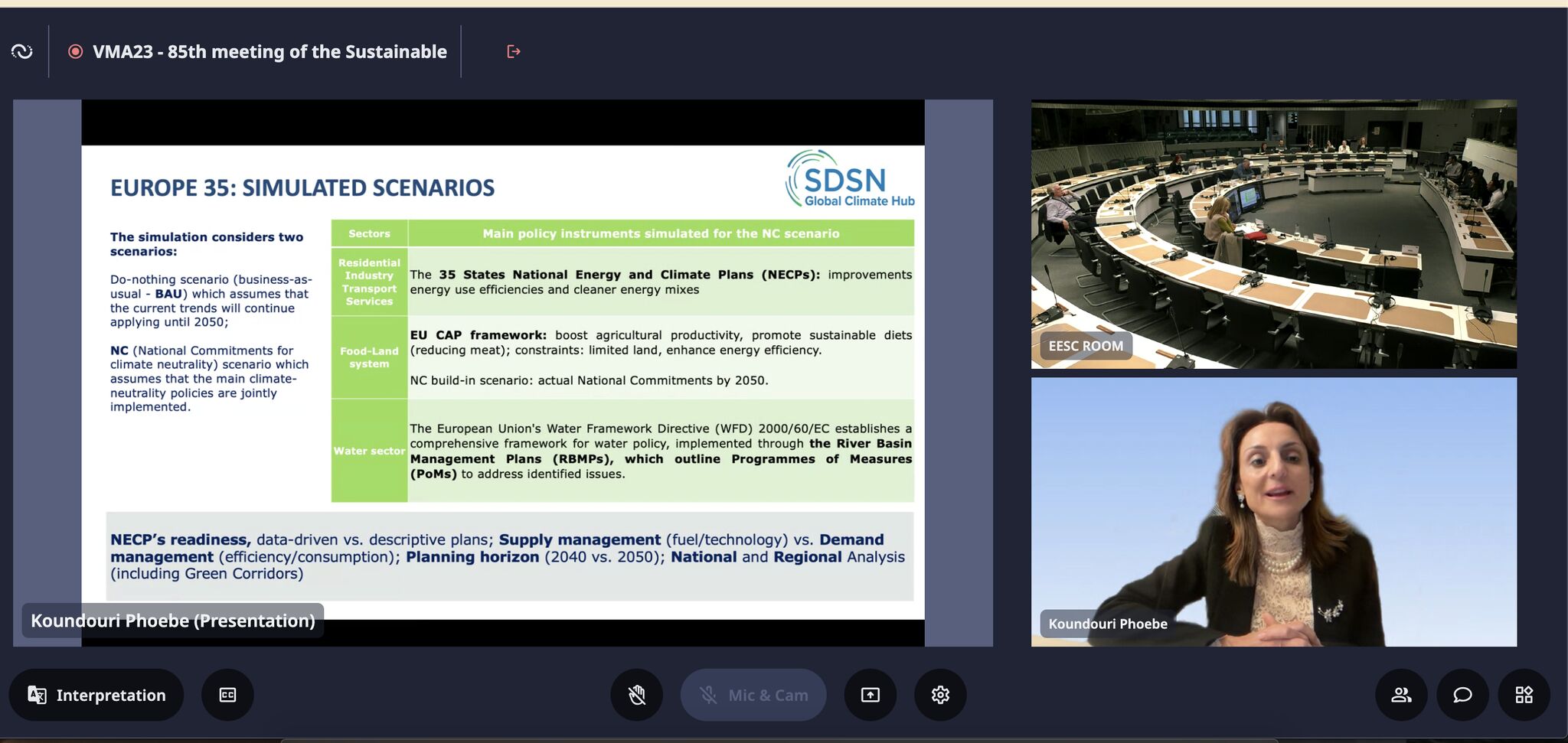Click the meeting title VMA23 text

pos(269,51)
